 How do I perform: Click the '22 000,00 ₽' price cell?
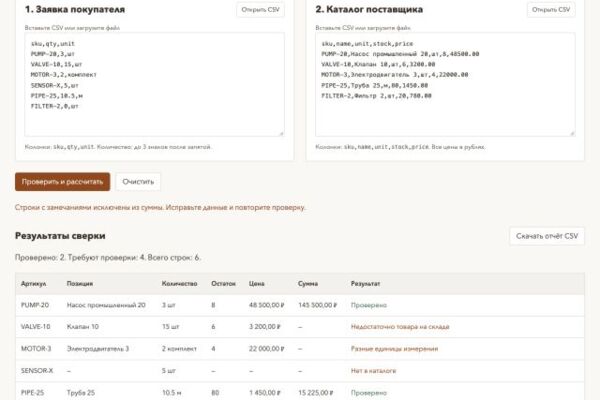267,349
